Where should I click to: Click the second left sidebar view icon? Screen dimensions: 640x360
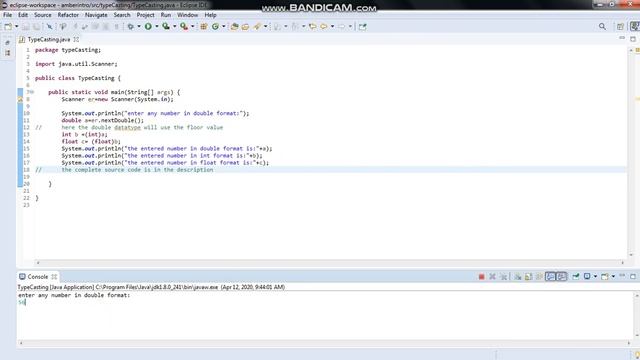point(8,53)
